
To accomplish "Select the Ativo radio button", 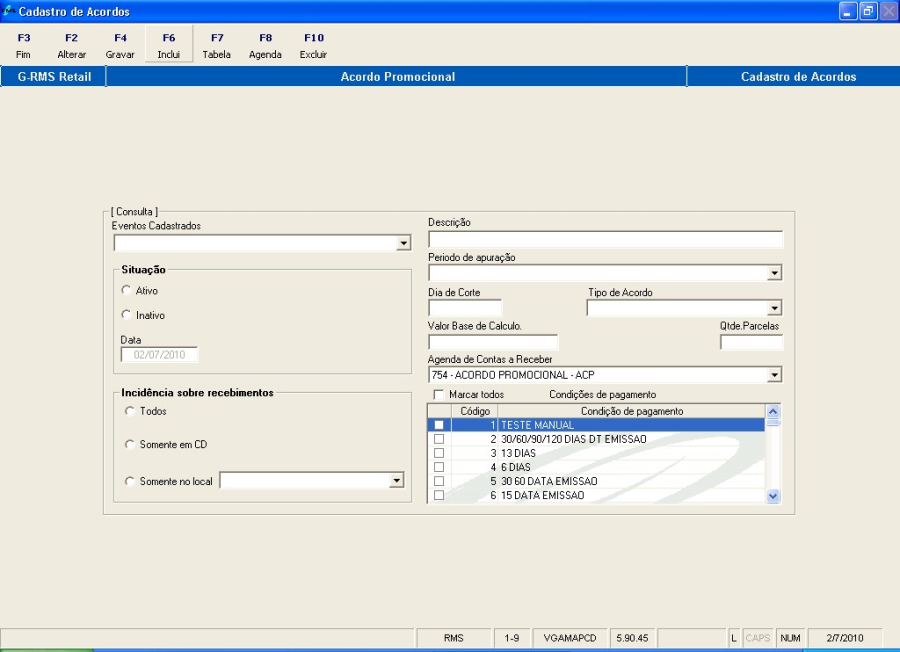I will tap(126, 290).
